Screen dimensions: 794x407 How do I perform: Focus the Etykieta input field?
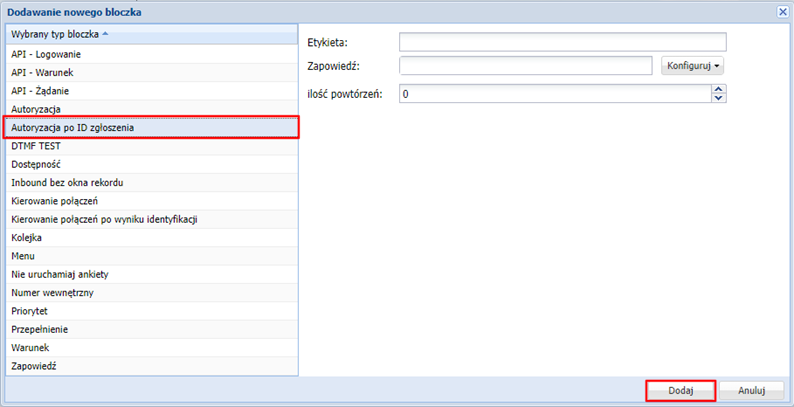pos(563,42)
